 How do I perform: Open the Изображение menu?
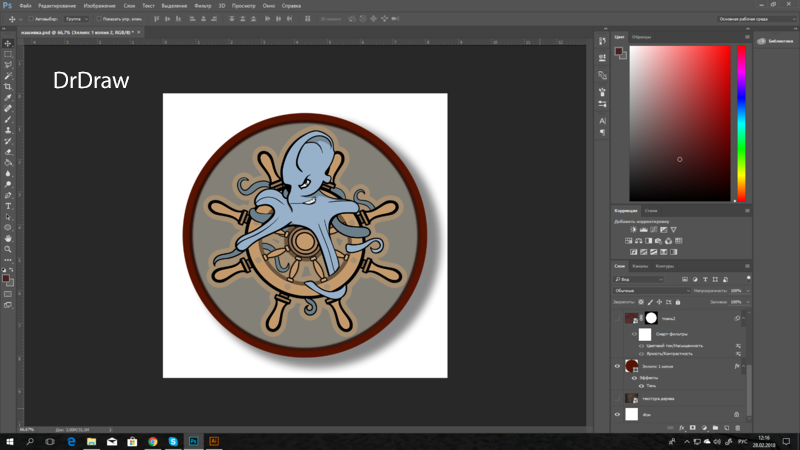pos(99,6)
